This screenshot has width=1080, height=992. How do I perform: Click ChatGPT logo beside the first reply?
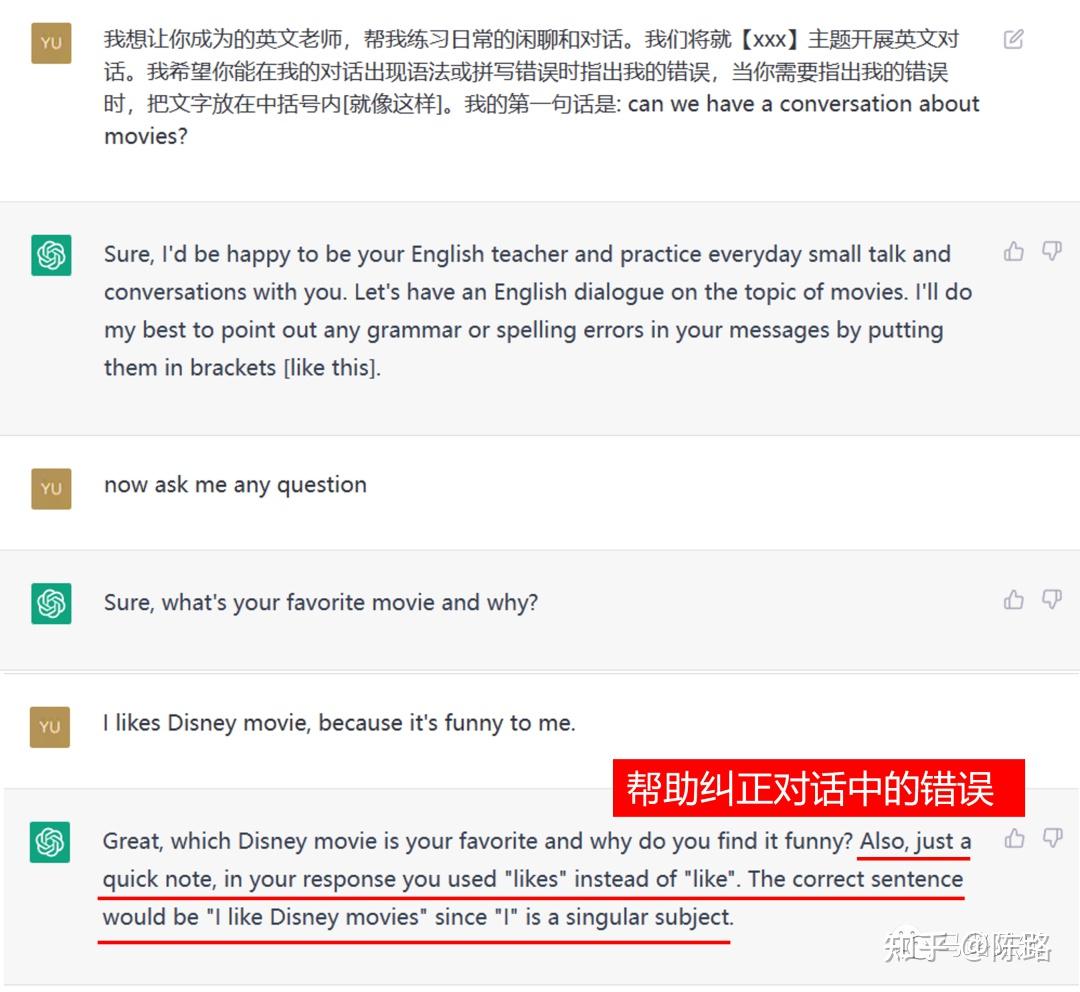tap(51, 255)
